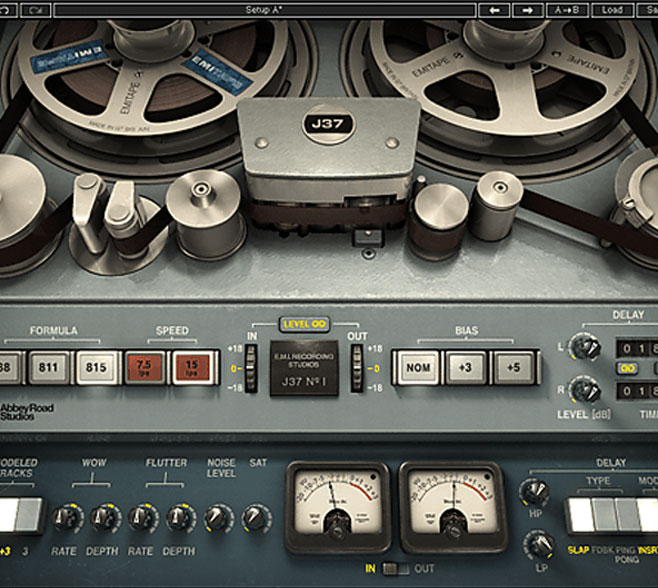Screen dimensions: 658x588
Task: Open the Setup A* preset field
Action: tap(264, 10)
